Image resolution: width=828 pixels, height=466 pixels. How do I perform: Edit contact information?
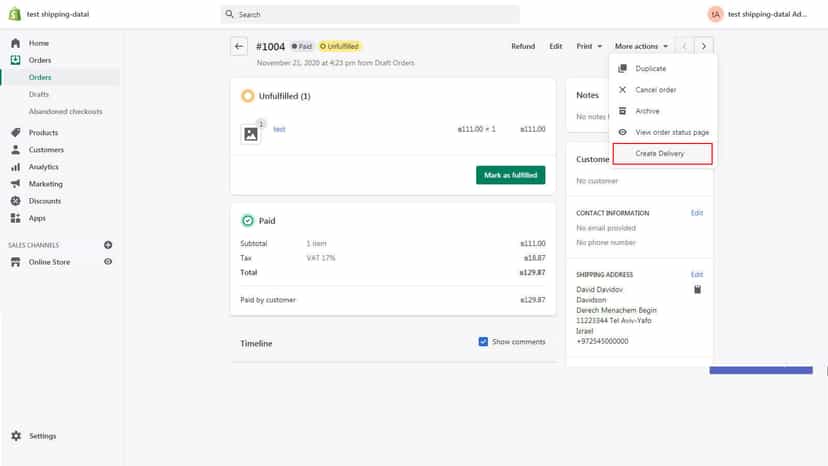(x=697, y=213)
